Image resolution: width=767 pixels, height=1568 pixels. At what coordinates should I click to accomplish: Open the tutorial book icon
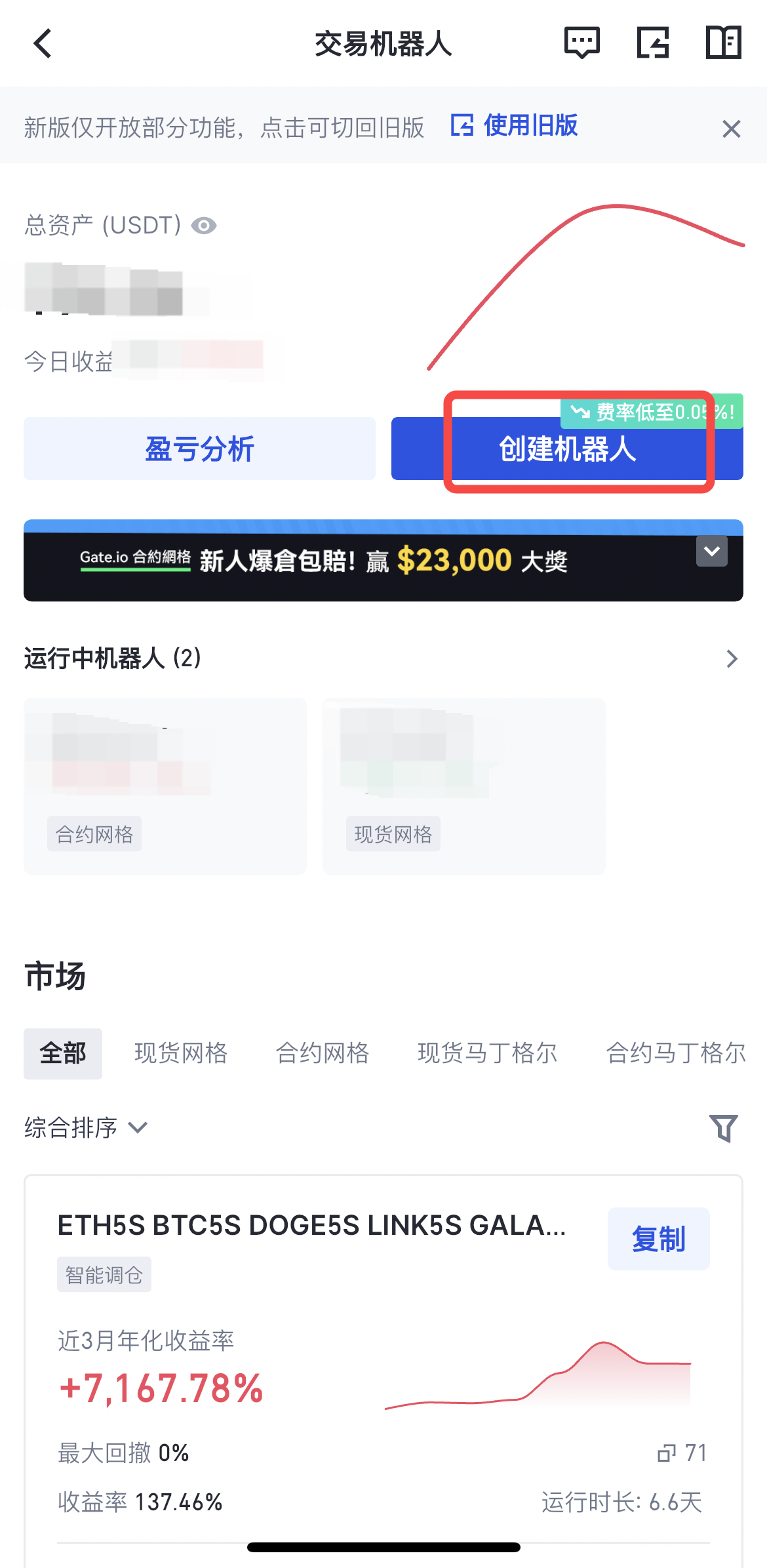pos(724,43)
